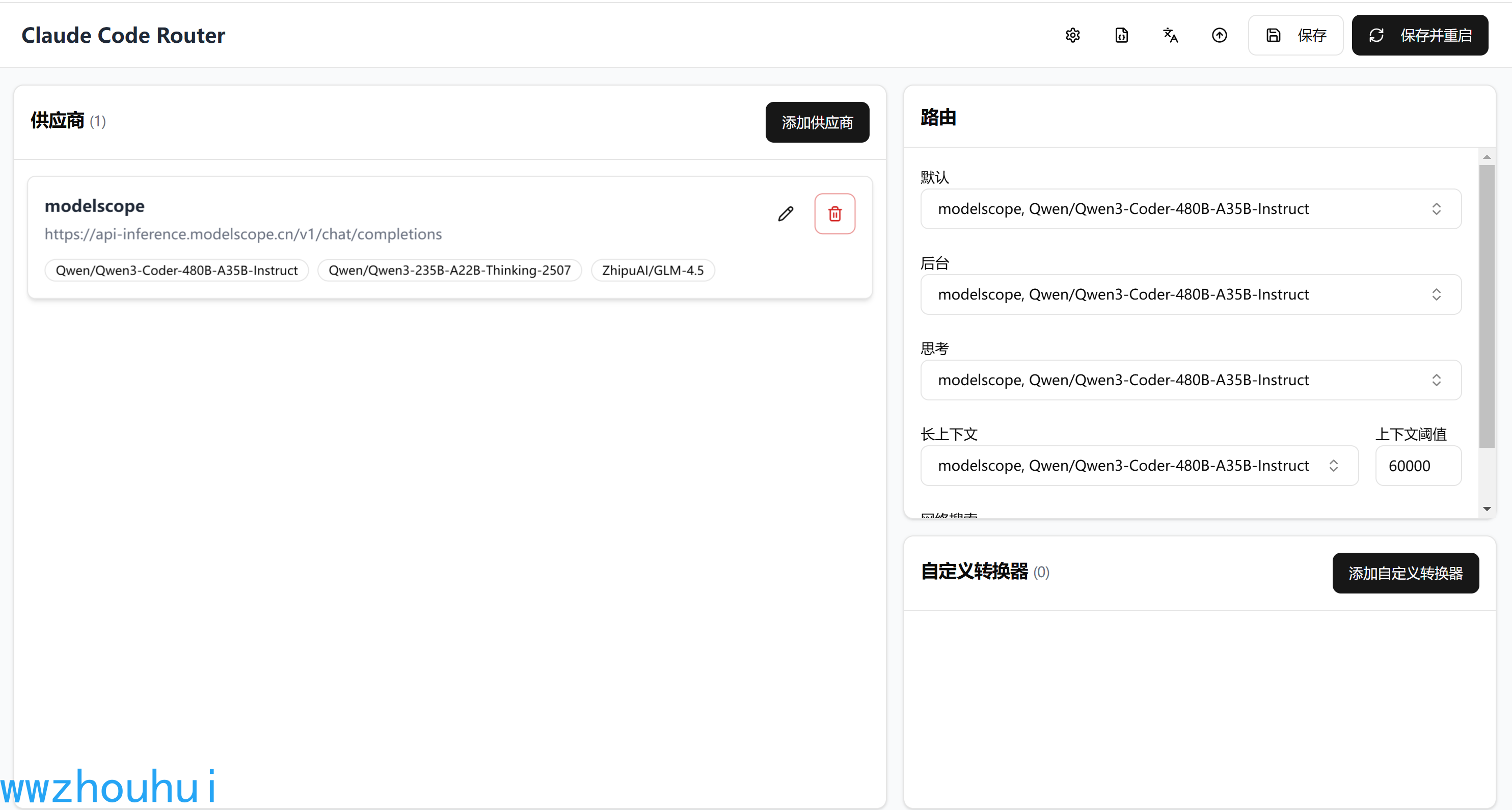The height and width of the screenshot is (810, 1512).
Task: Click the routing panel scroll down arrow
Action: (x=1486, y=509)
